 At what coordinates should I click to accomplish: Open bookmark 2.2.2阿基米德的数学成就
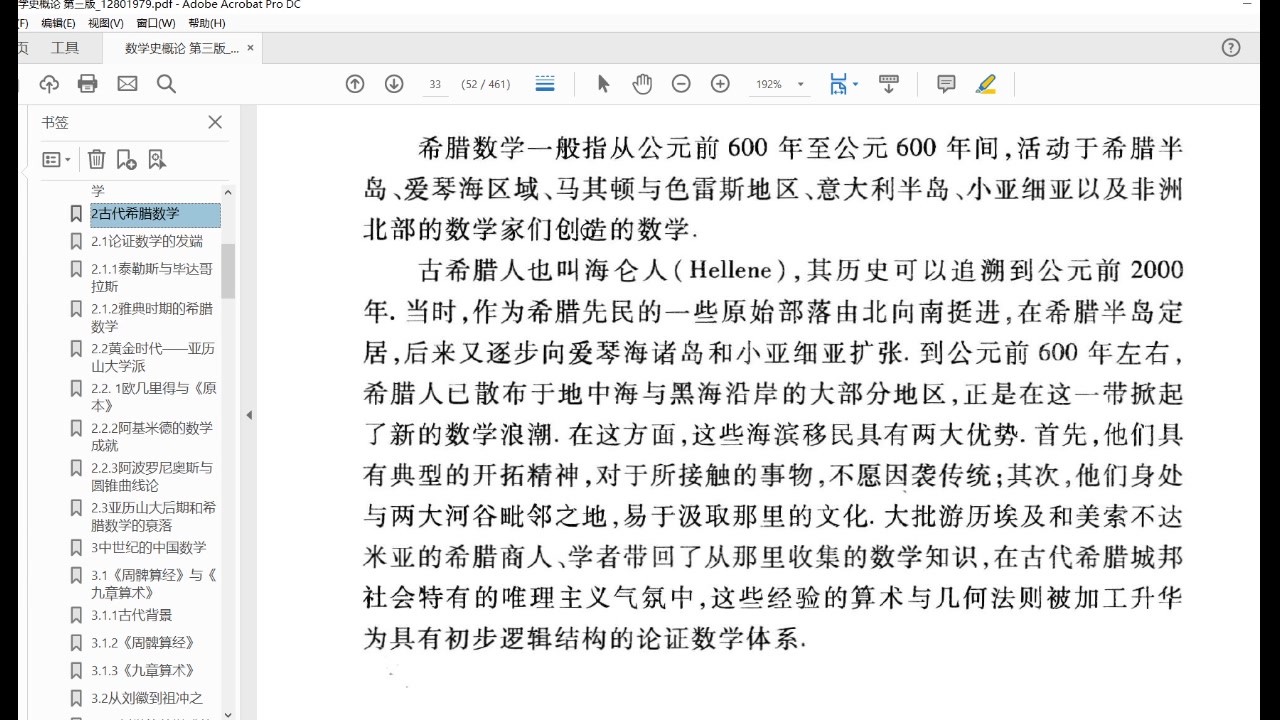coord(152,437)
